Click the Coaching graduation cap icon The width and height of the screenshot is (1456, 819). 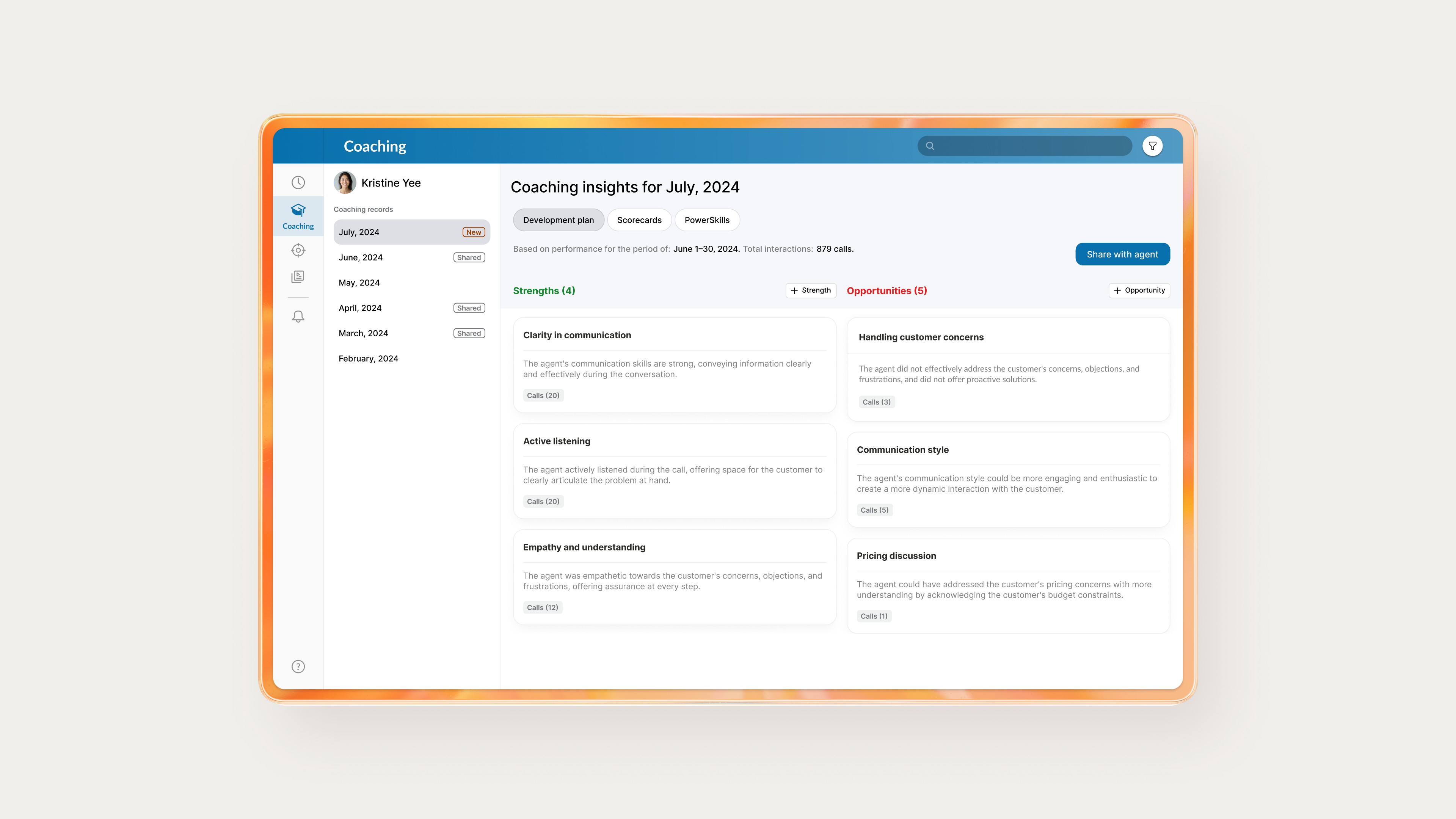[298, 210]
